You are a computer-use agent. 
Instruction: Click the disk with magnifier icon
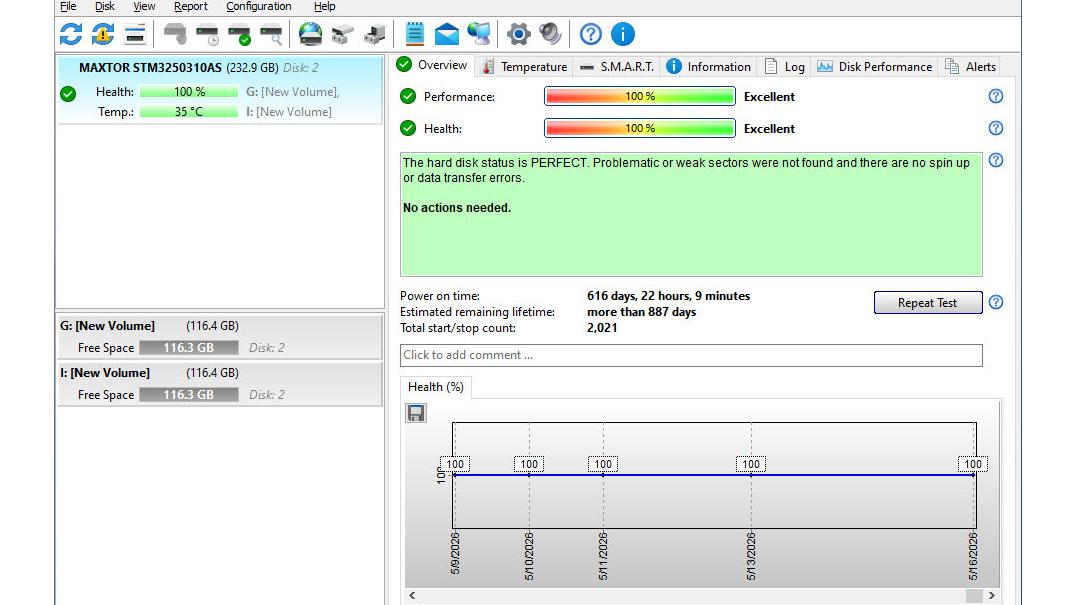pyautogui.click(x=272, y=34)
